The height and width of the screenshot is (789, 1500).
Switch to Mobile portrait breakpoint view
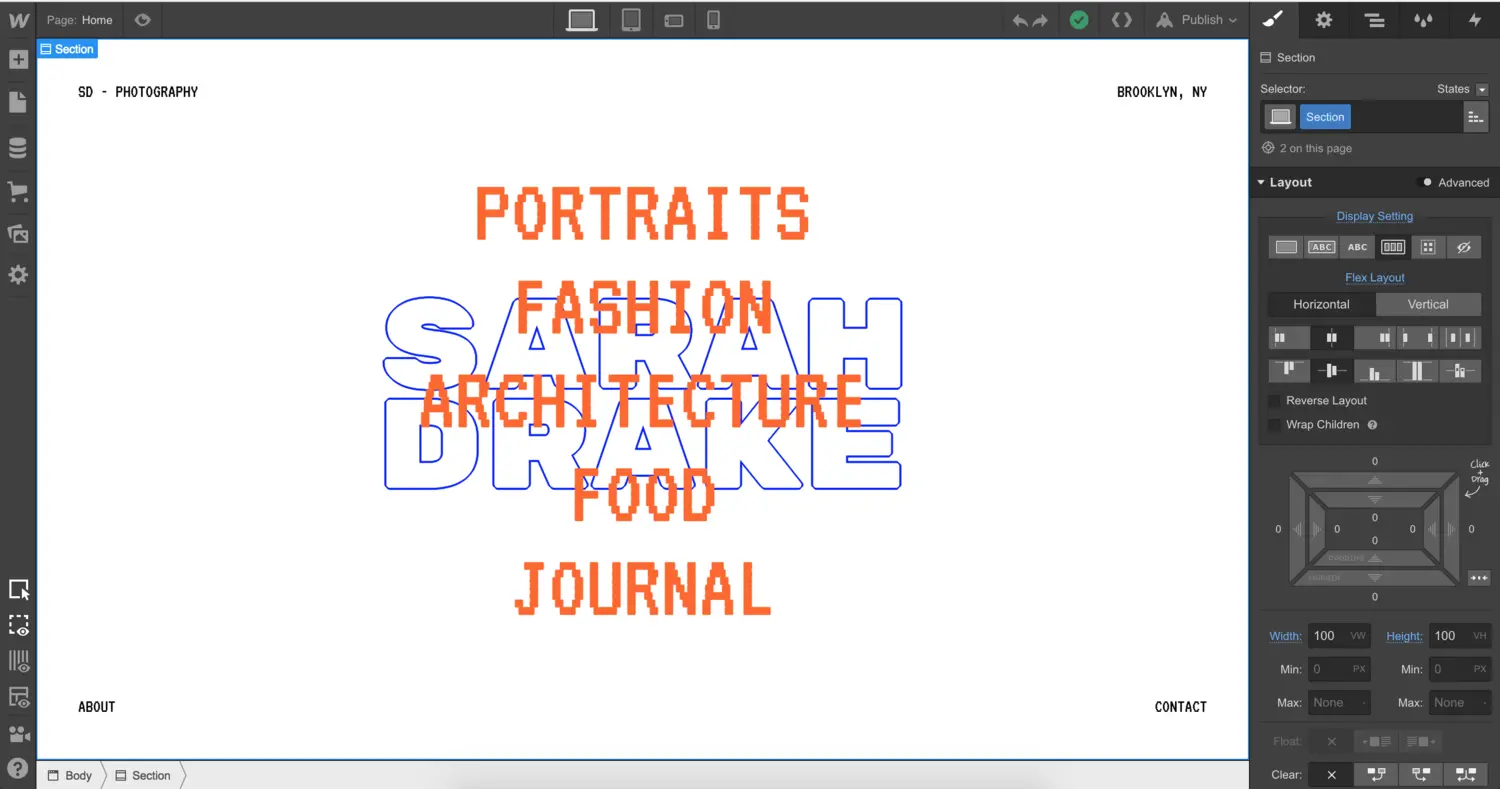714,20
